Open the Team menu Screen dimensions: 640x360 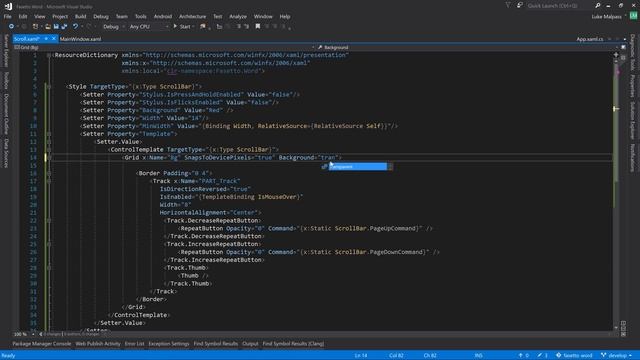(122, 17)
